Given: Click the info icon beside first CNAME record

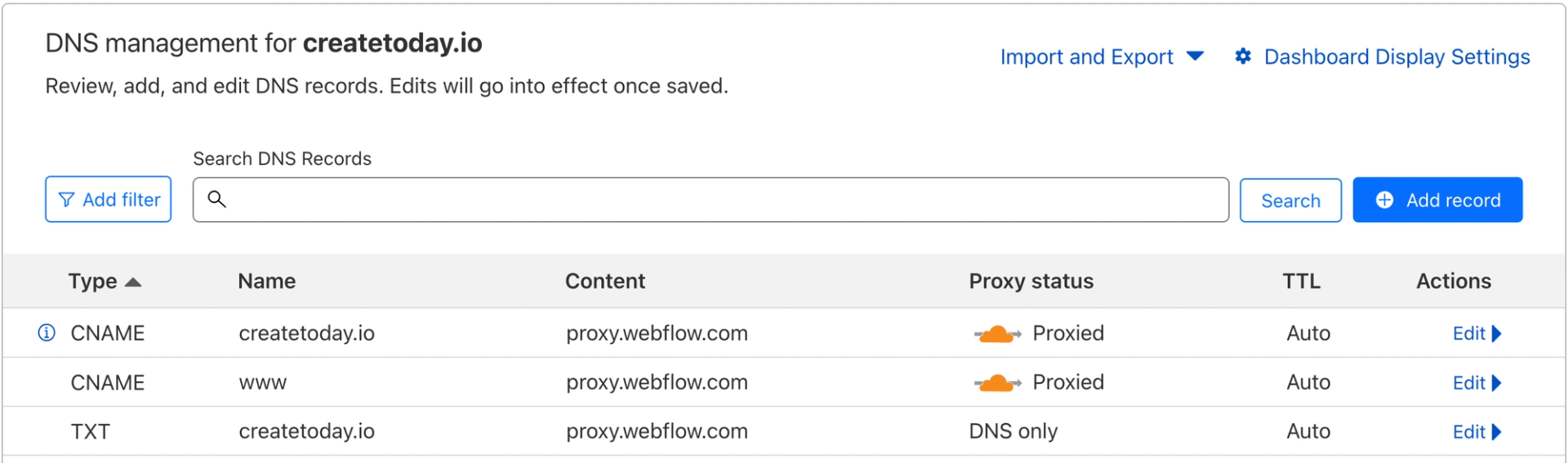Looking at the screenshot, I should tap(47, 333).
